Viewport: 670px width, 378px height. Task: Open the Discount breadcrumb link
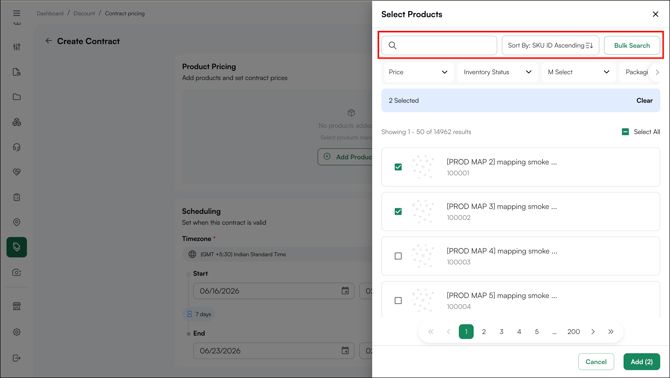(84, 13)
